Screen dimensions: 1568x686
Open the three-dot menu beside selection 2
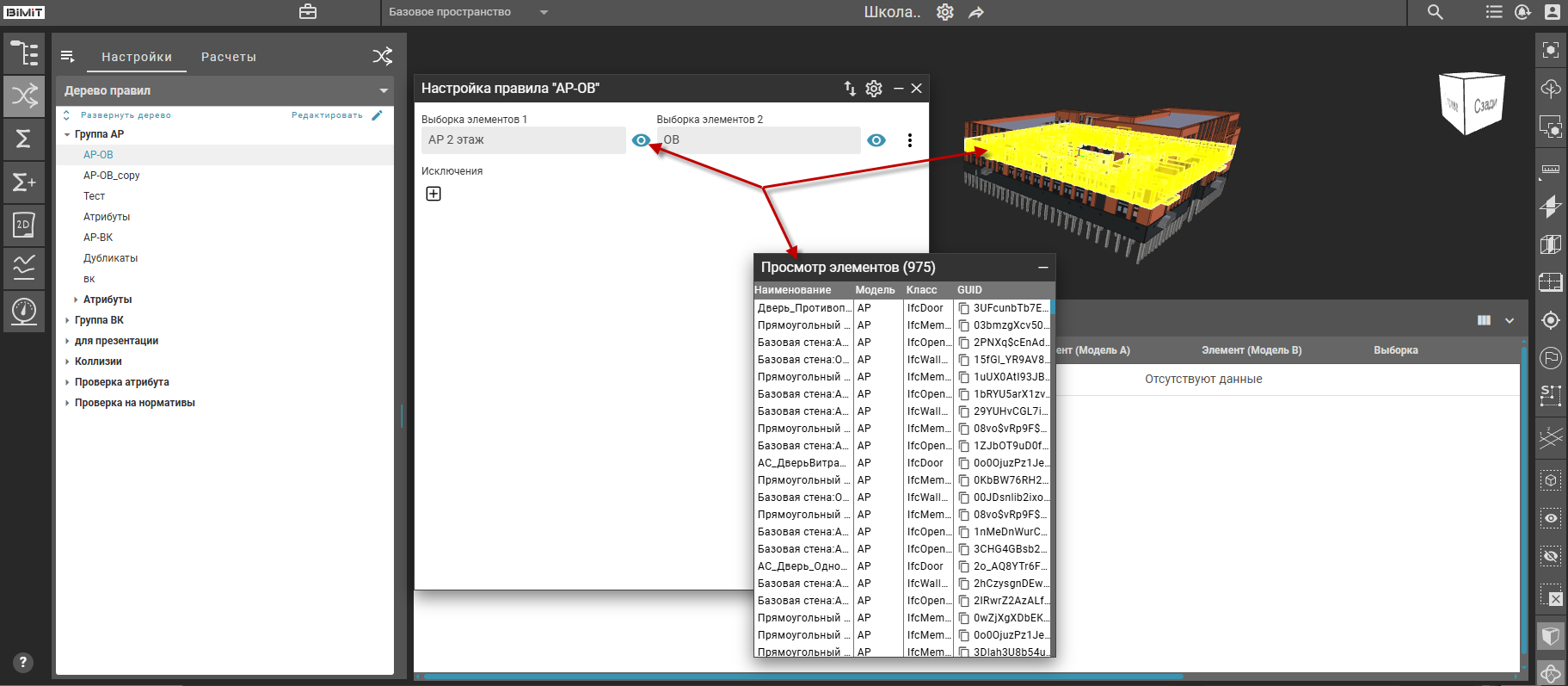pos(910,140)
